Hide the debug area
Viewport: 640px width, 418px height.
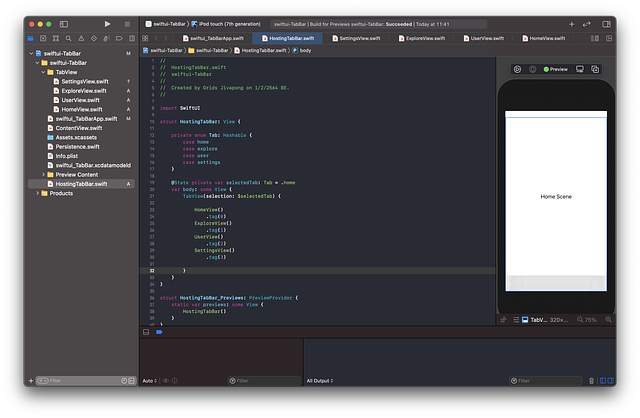146,332
